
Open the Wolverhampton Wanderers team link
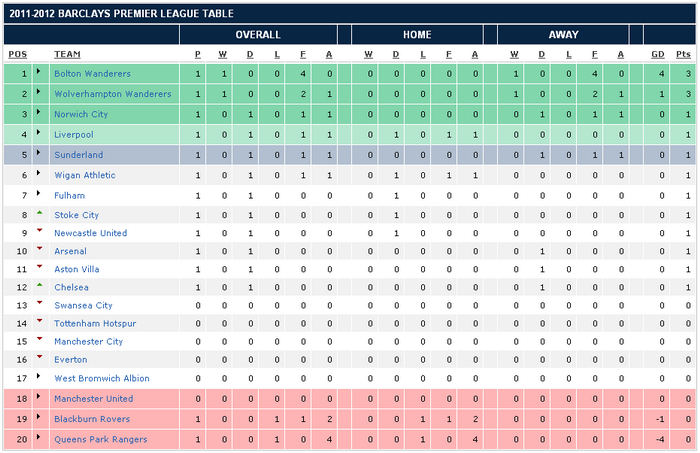(113, 94)
